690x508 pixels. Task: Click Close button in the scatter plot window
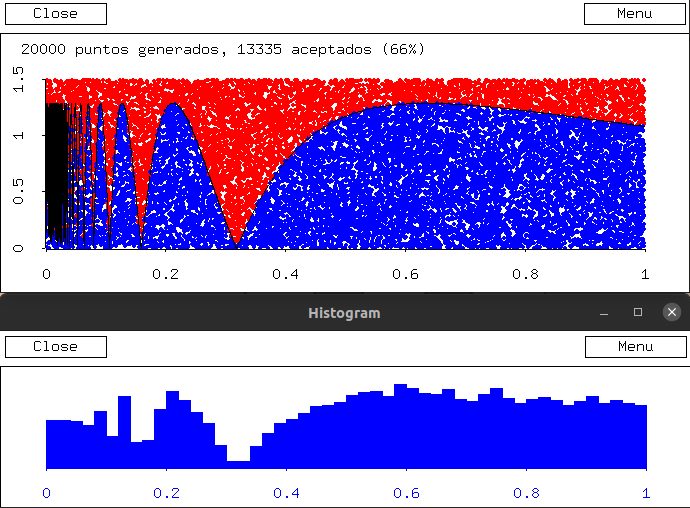(x=55, y=14)
